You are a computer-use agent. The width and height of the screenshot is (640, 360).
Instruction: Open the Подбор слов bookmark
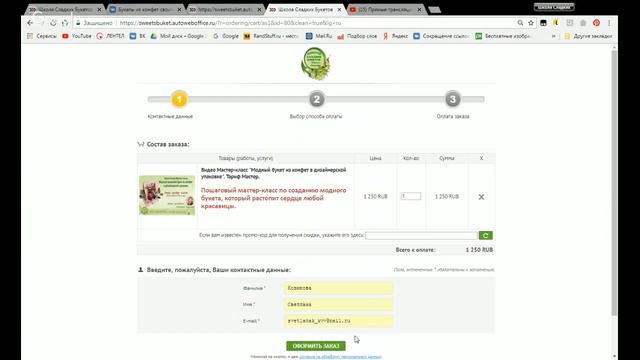click(357, 36)
